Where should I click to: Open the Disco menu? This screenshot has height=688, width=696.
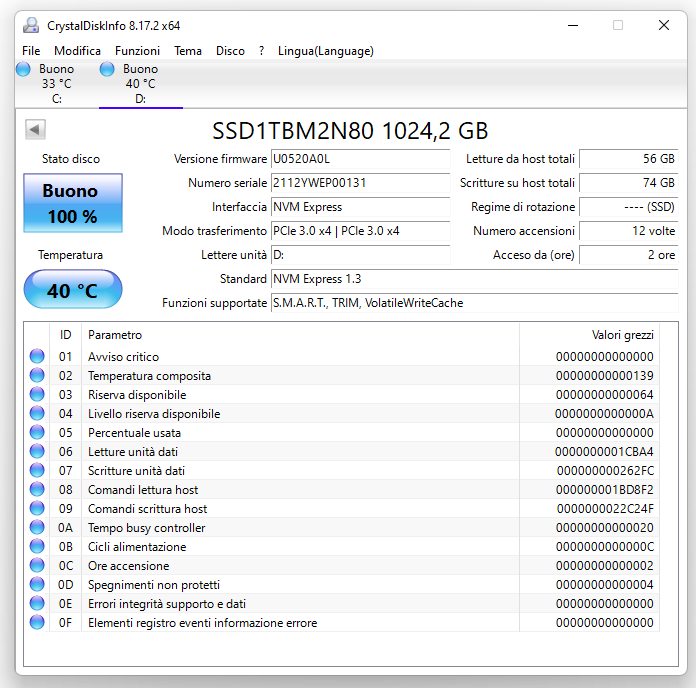point(230,51)
